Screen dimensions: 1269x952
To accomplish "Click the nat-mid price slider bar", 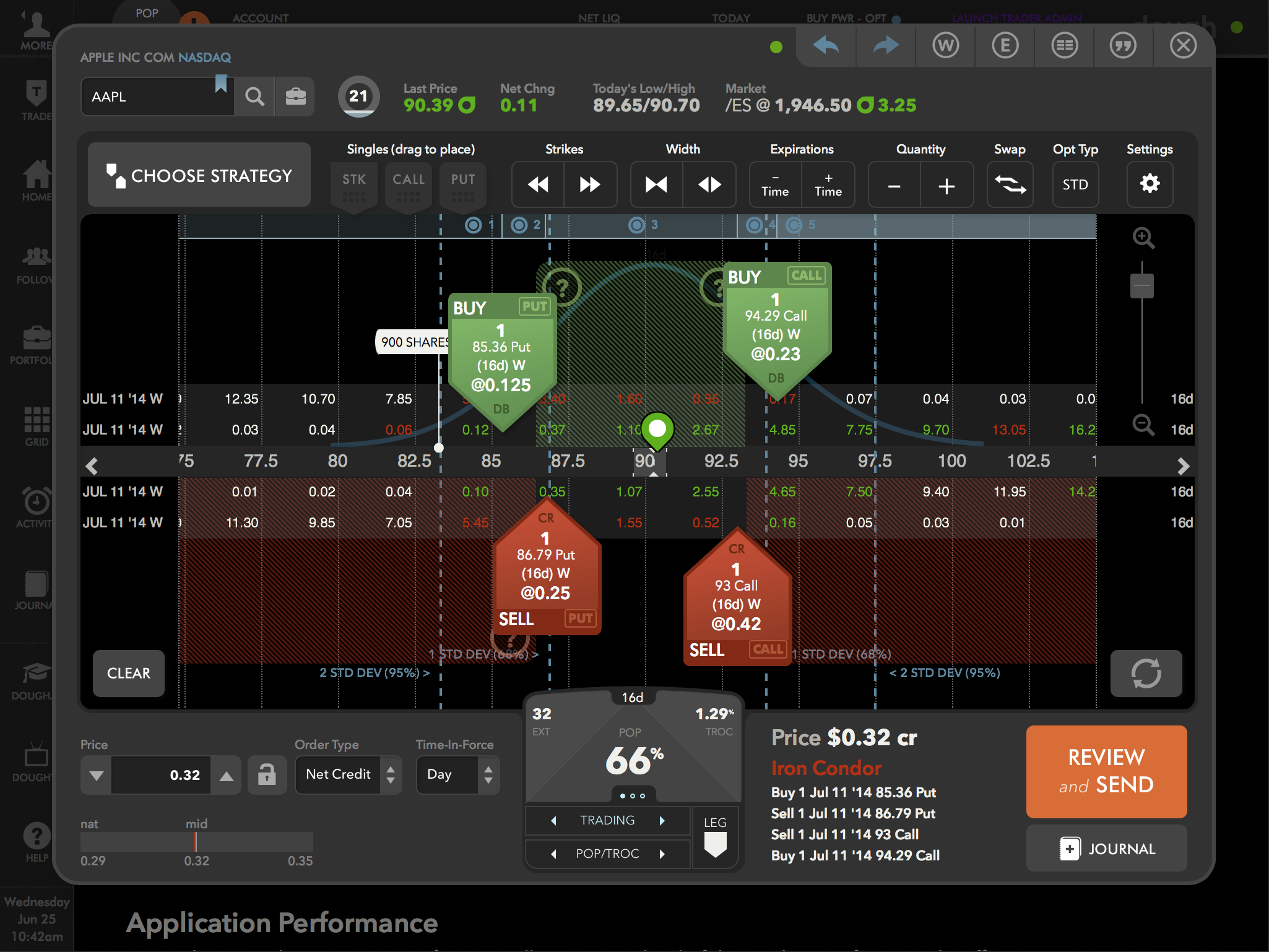I will (196, 842).
